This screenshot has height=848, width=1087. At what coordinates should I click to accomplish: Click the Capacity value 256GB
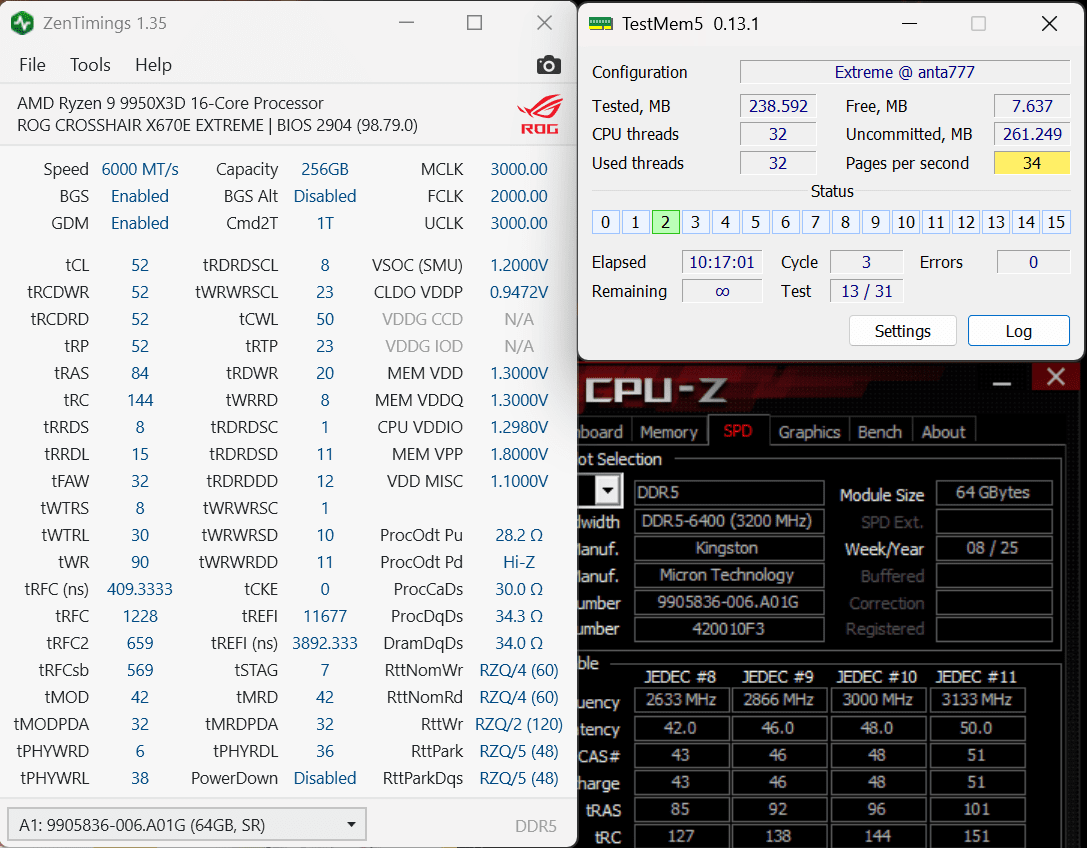tap(324, 169)
